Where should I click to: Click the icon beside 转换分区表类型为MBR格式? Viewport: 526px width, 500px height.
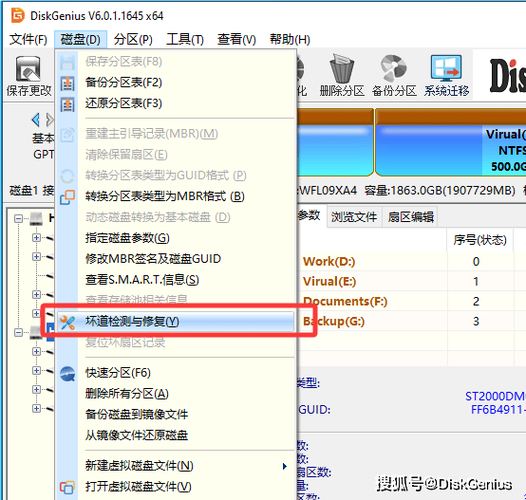67,197
